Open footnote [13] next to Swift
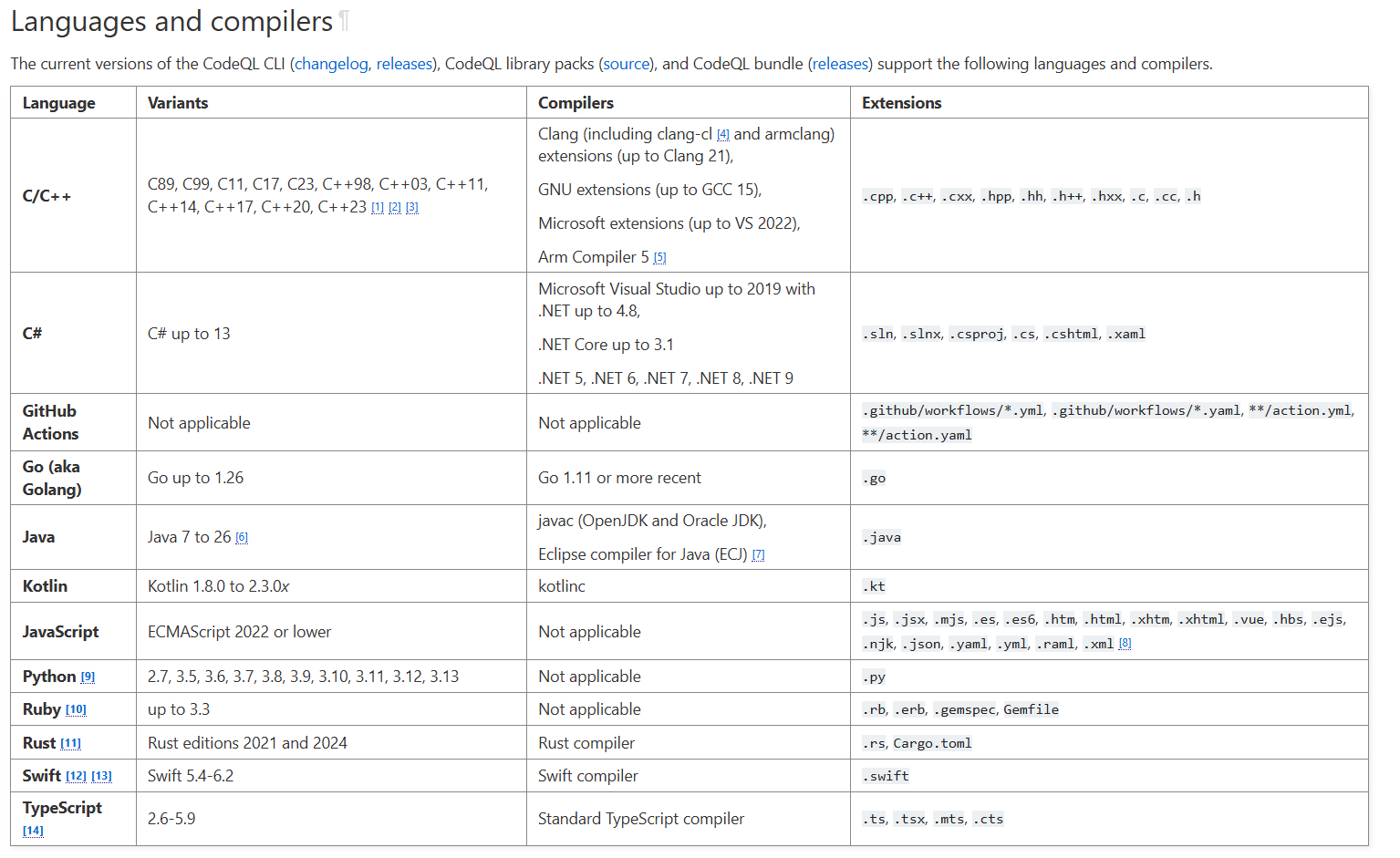The height and width of the screenshot is (858, 1400). pos(101,777)
